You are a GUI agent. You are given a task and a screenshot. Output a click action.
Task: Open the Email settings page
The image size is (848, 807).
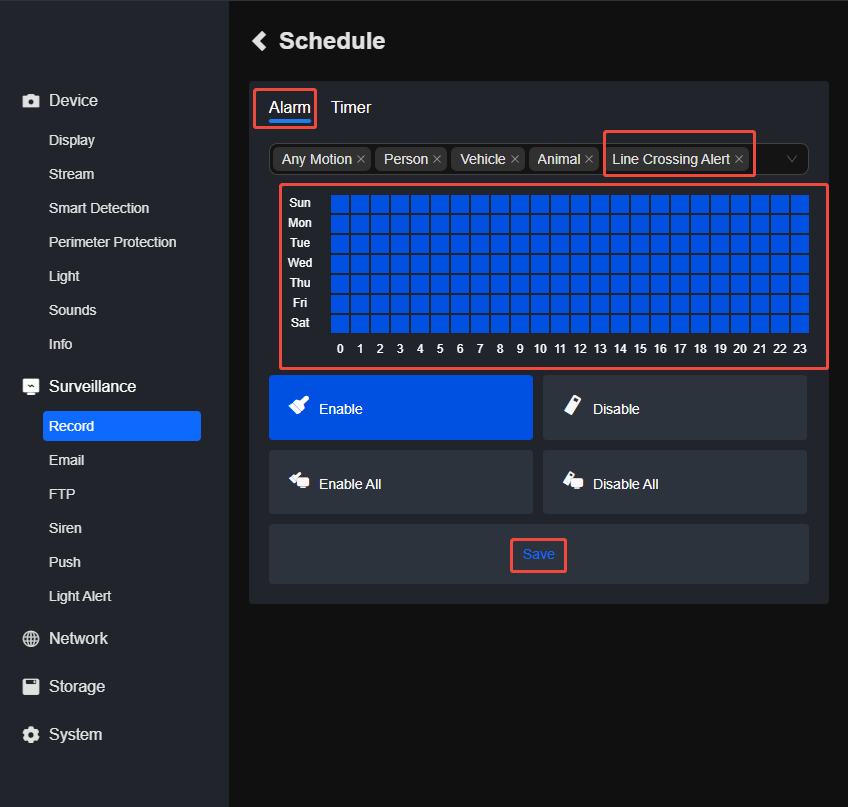click(x=67, y=460)
